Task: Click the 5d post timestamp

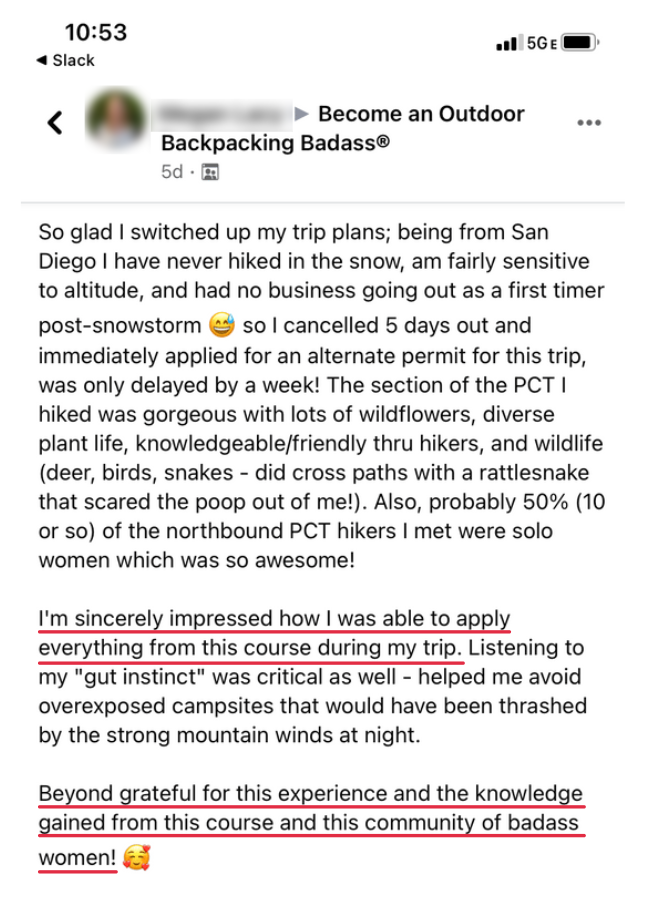Action: (x=172, y=172)
